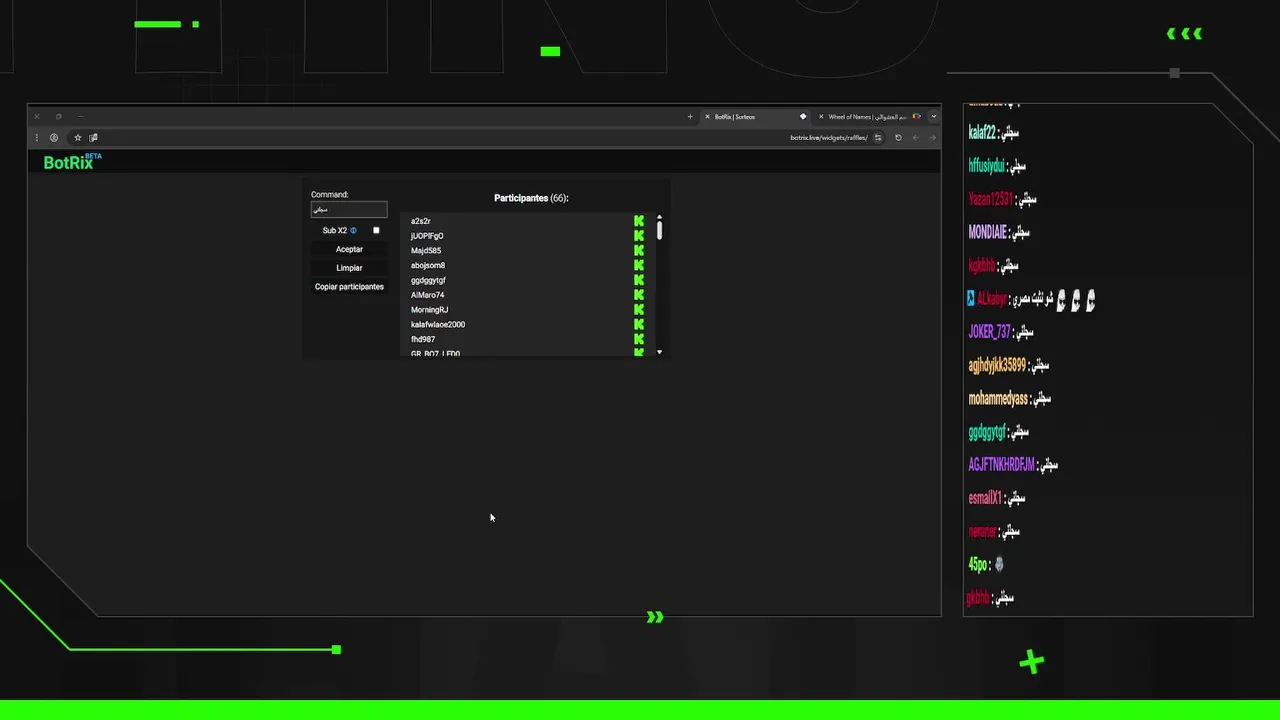Viewport: 1280px width, 720px height.
Task: Select participant name fhd987
Action: 423,339
